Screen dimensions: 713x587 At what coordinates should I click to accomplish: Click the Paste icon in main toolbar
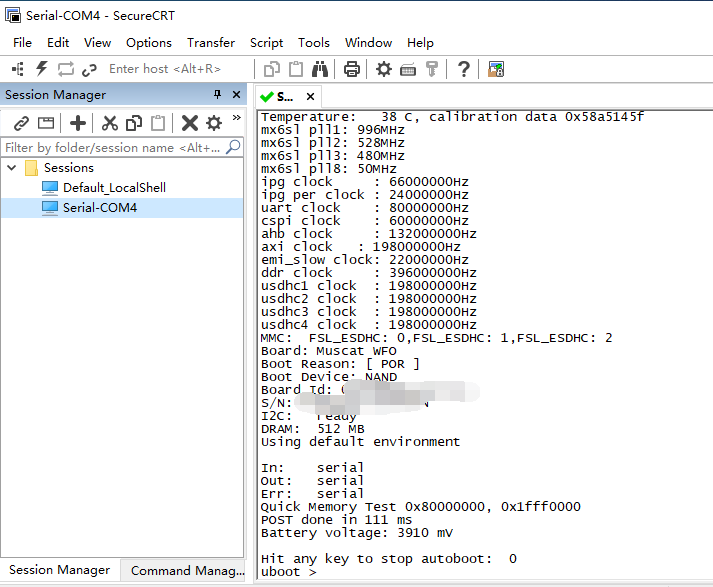tap(296, 69)
